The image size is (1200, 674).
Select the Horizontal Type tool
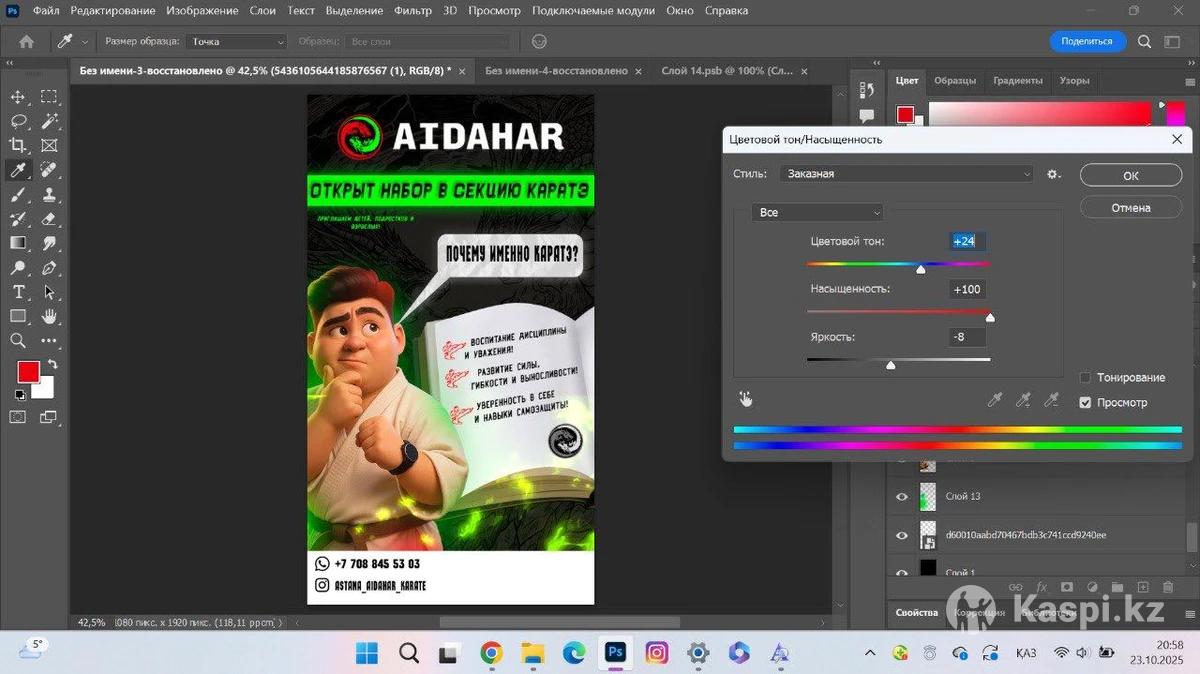click(x=18, y=292)
